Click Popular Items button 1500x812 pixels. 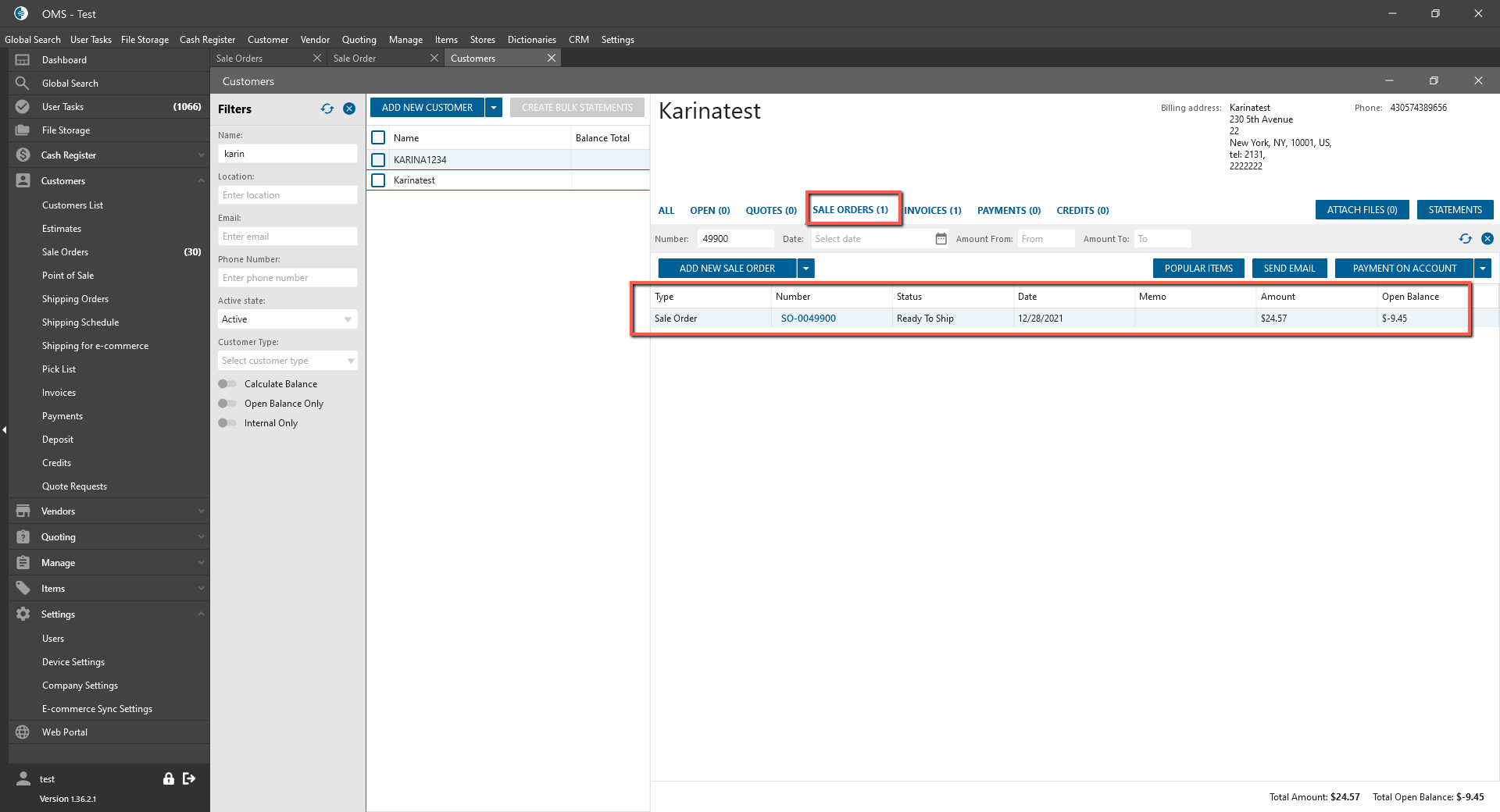click(x=1198, y=269)
